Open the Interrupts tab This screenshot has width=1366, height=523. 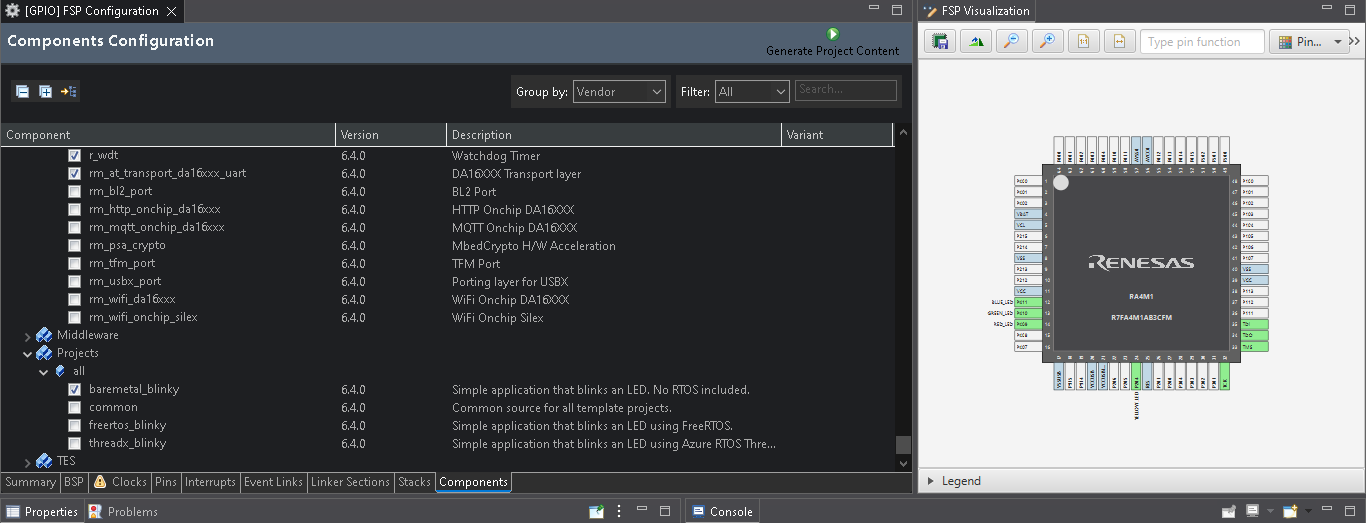pyautogui.click(x=211, y=482)
